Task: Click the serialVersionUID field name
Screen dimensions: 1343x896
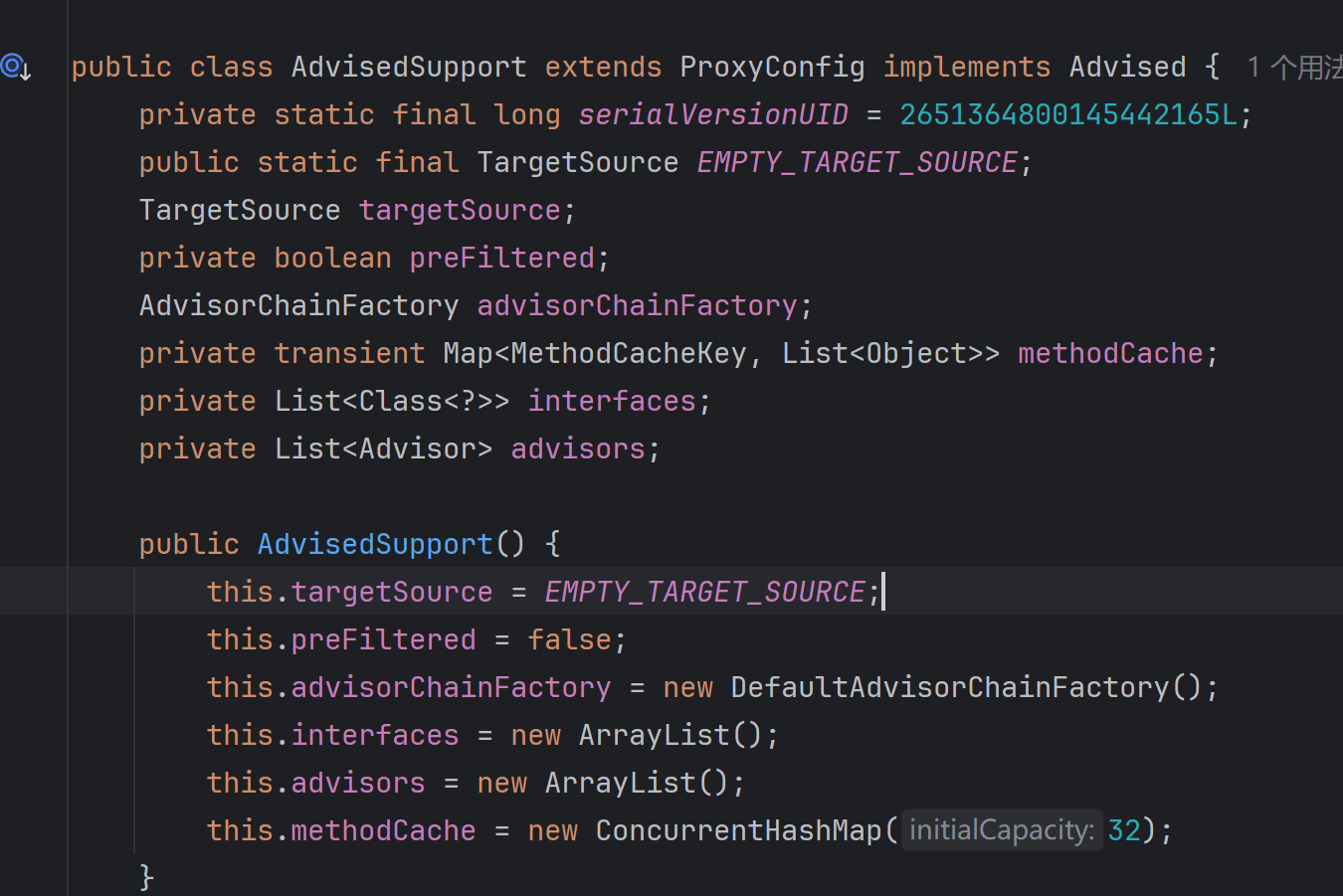Action: [712, 115]
